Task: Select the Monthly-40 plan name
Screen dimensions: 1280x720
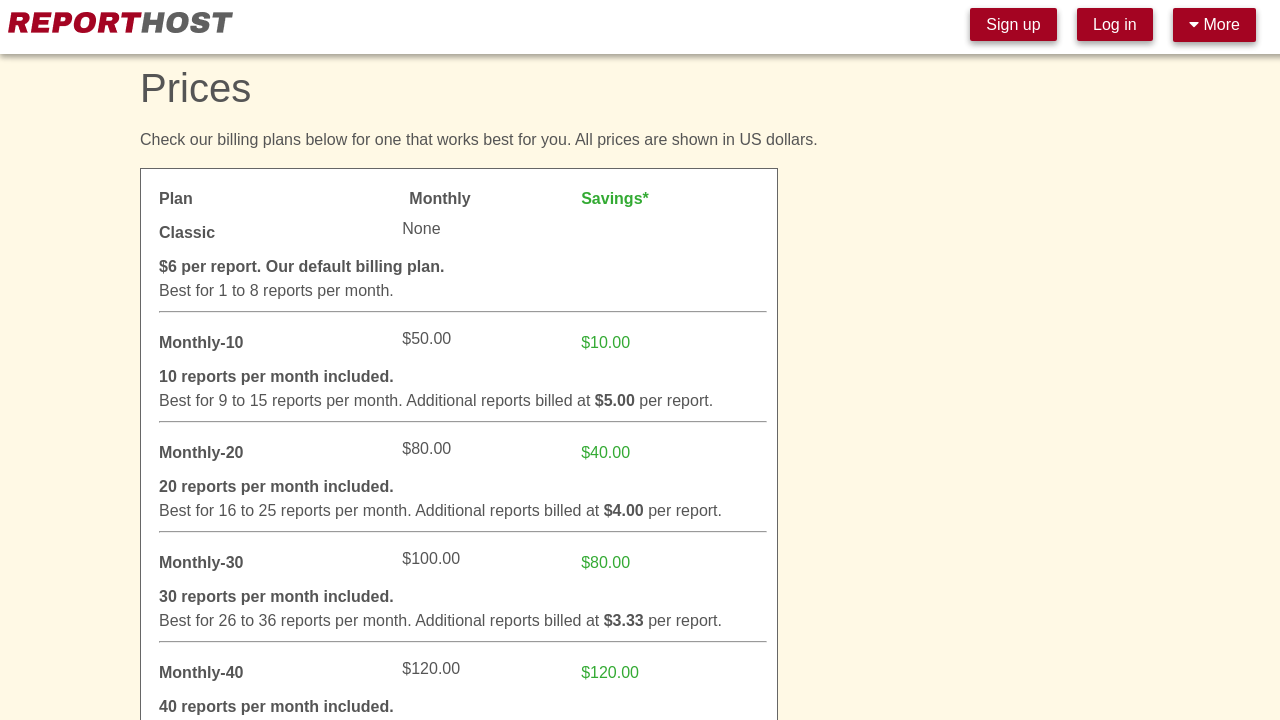Action: coord(201,673)
